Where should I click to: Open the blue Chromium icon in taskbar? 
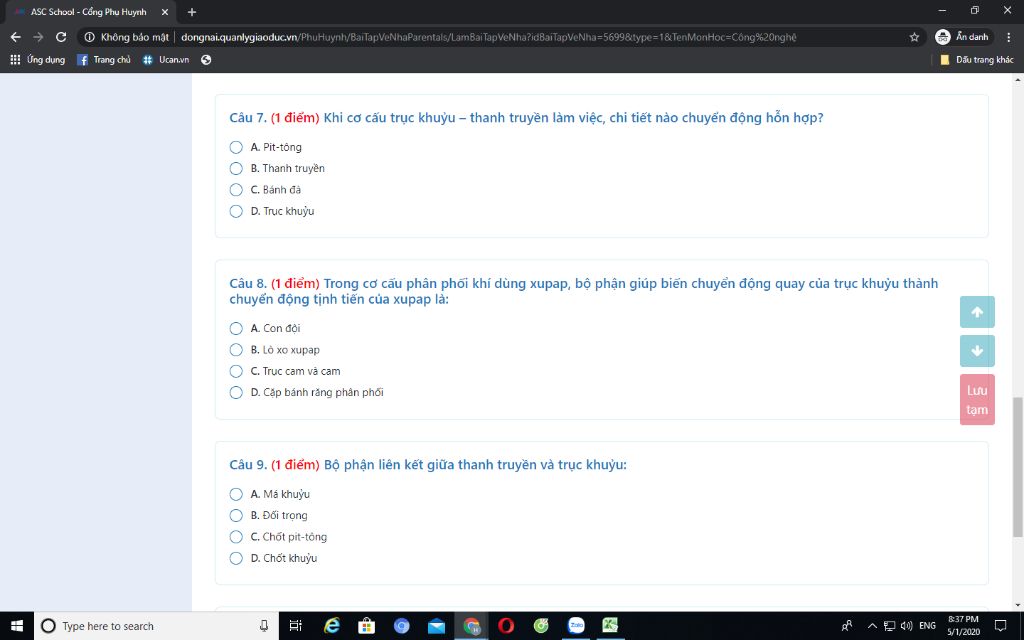click(x=402, y=626)
